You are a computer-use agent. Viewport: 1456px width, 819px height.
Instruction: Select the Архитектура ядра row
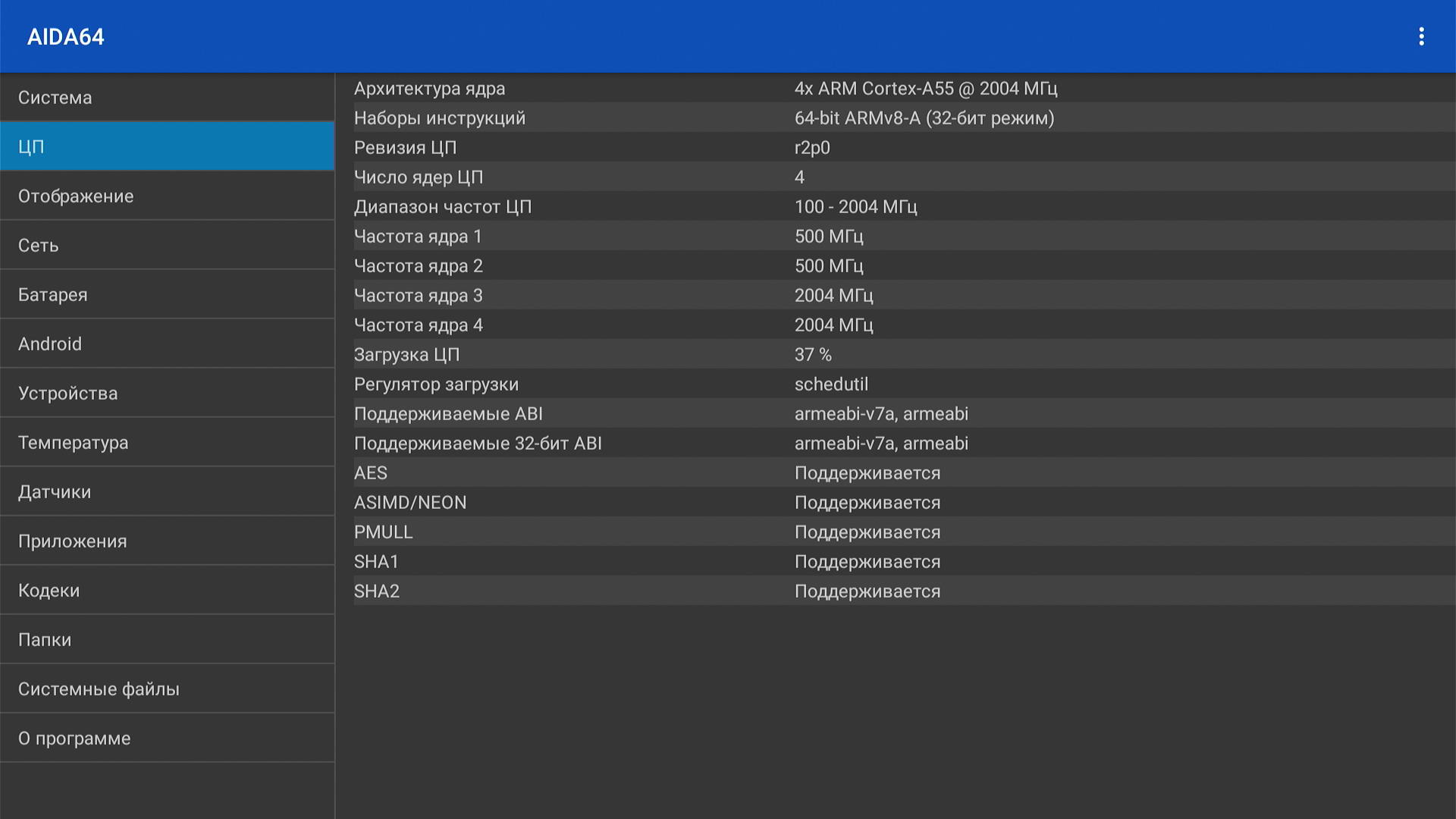[895, 89]
